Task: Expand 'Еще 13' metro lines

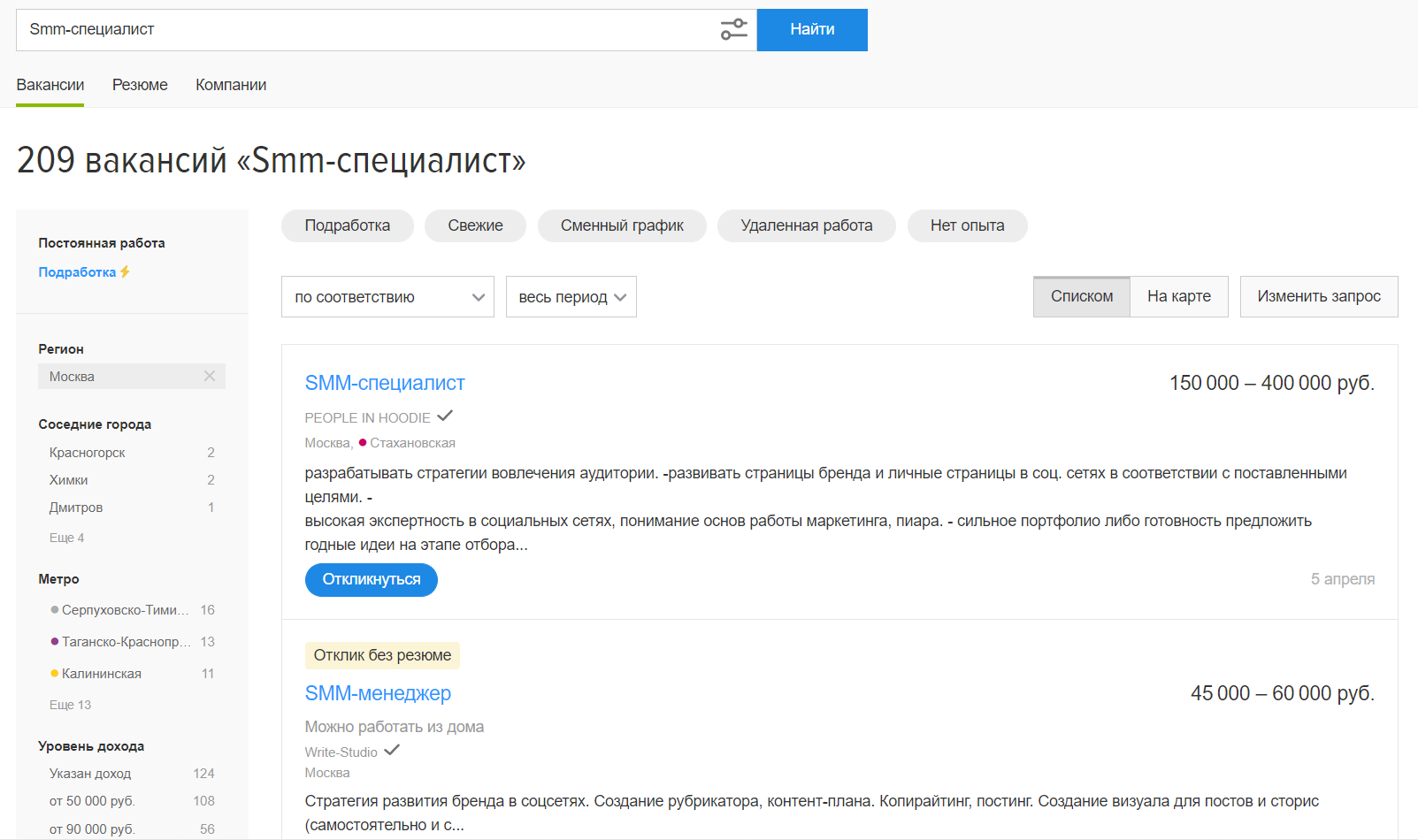Action: [70, 705]
